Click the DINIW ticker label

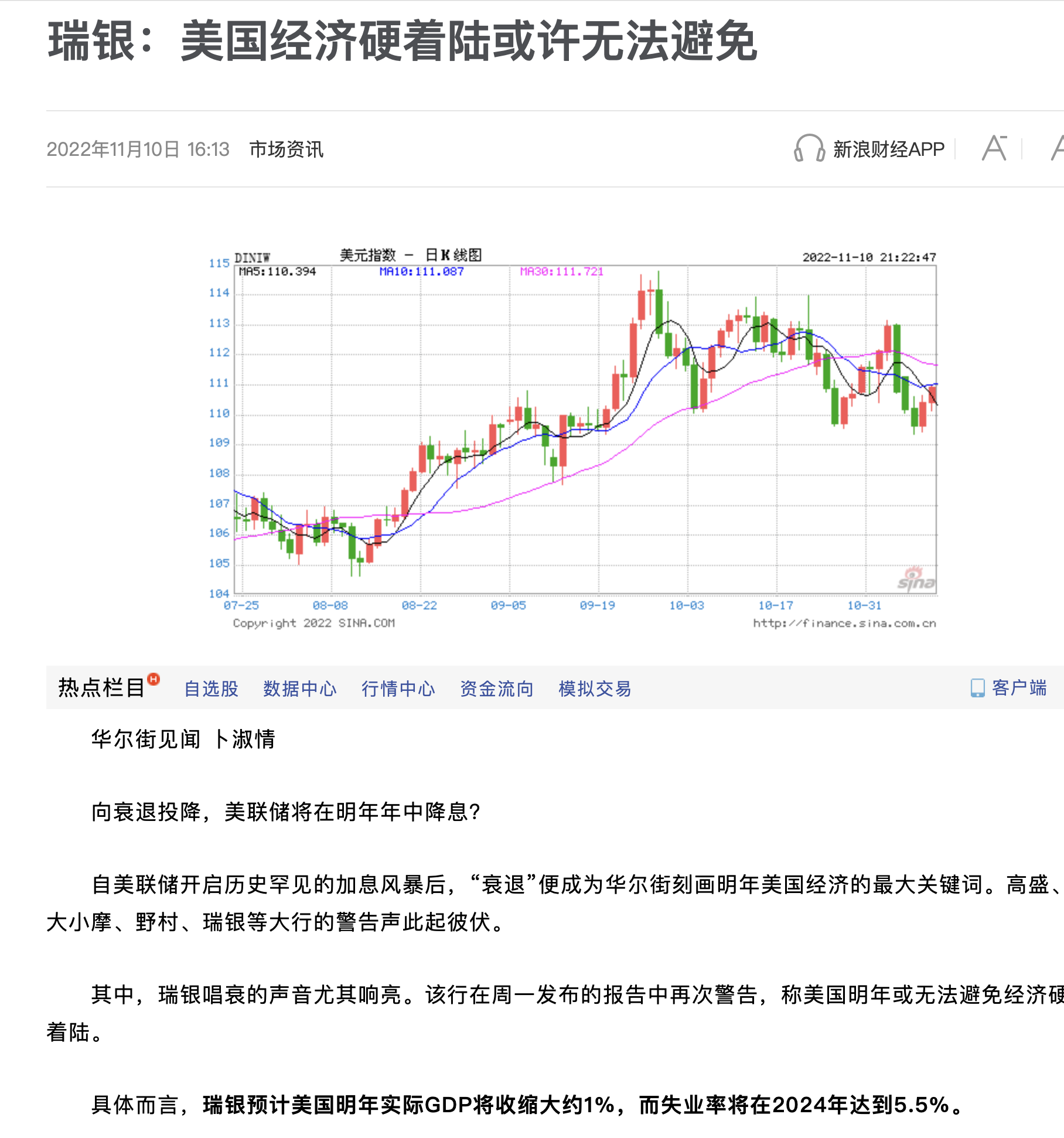(x=252, y=258)
